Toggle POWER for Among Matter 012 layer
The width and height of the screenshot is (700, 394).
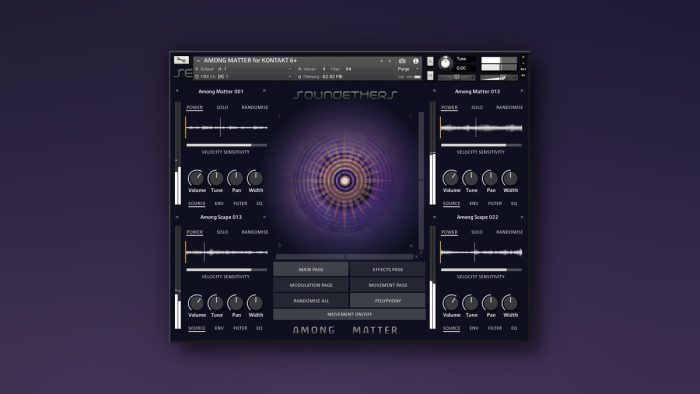click(449, 108)
